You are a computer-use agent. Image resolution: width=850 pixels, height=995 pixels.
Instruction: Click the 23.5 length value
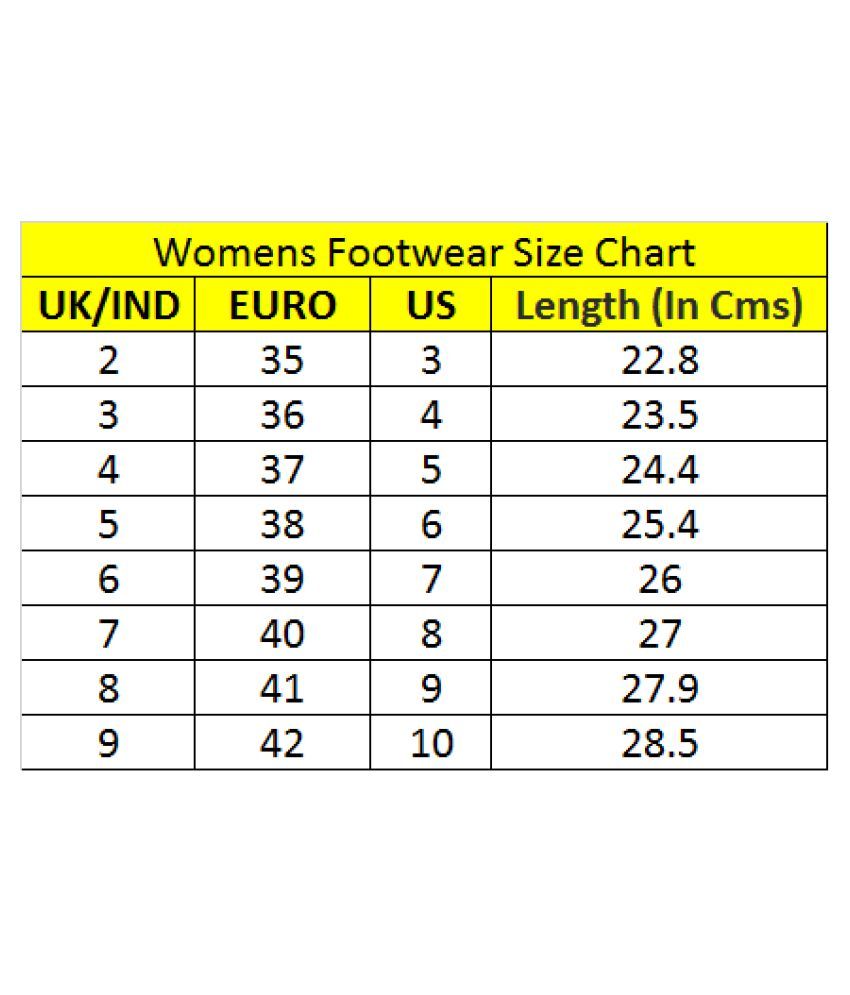point(658,415)
